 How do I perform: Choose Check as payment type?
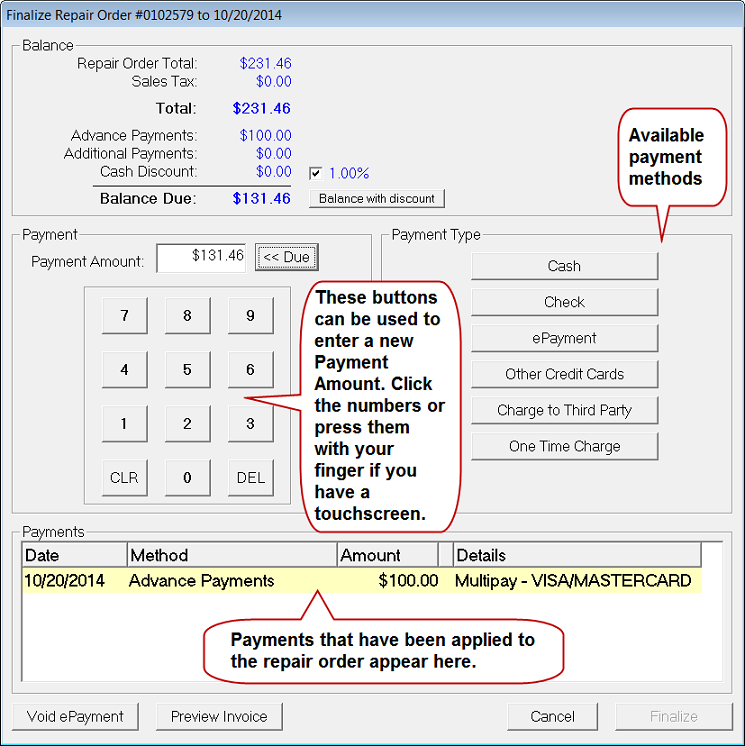click(564, 302)
